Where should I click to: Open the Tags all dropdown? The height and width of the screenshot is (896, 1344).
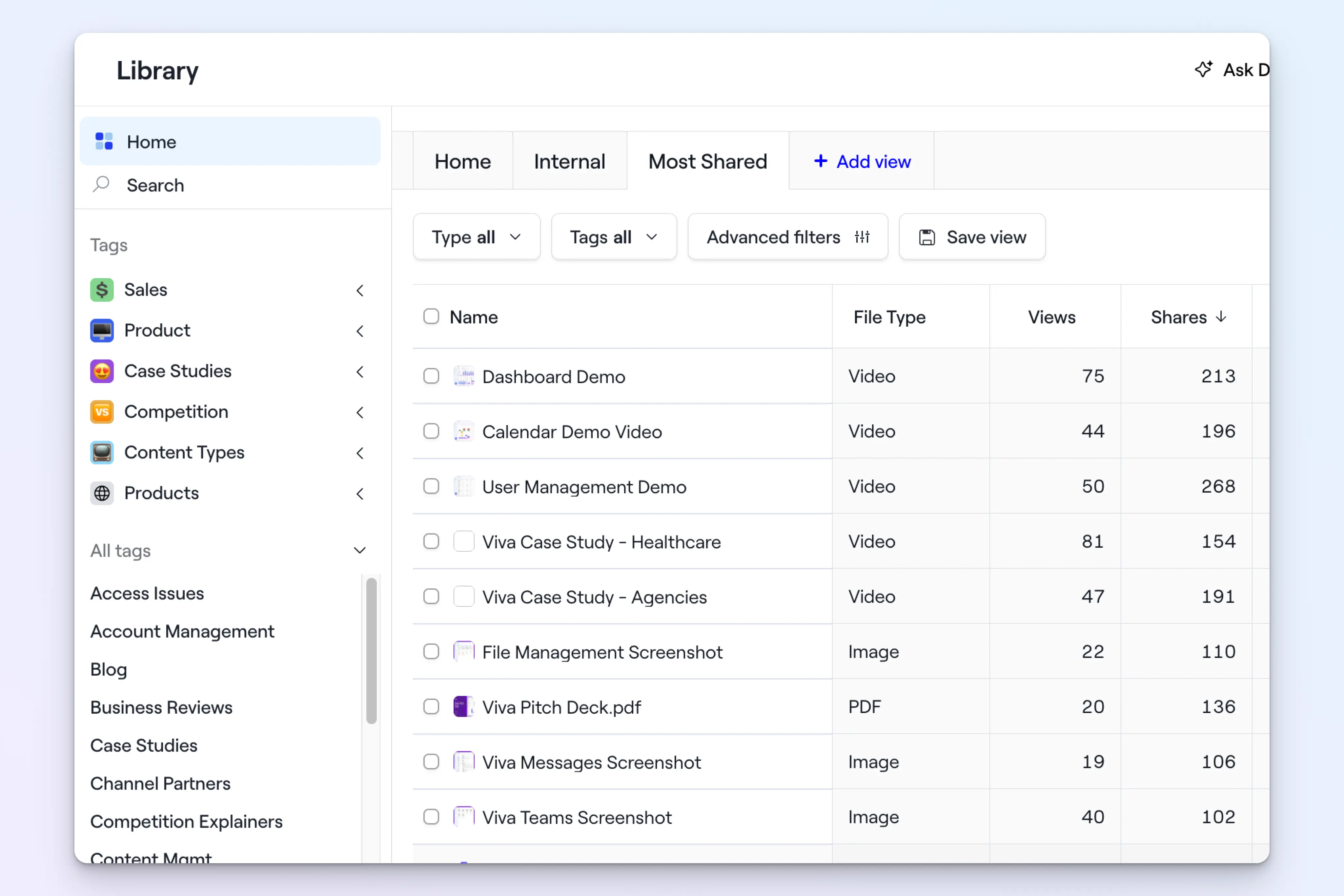coord(613,237)
